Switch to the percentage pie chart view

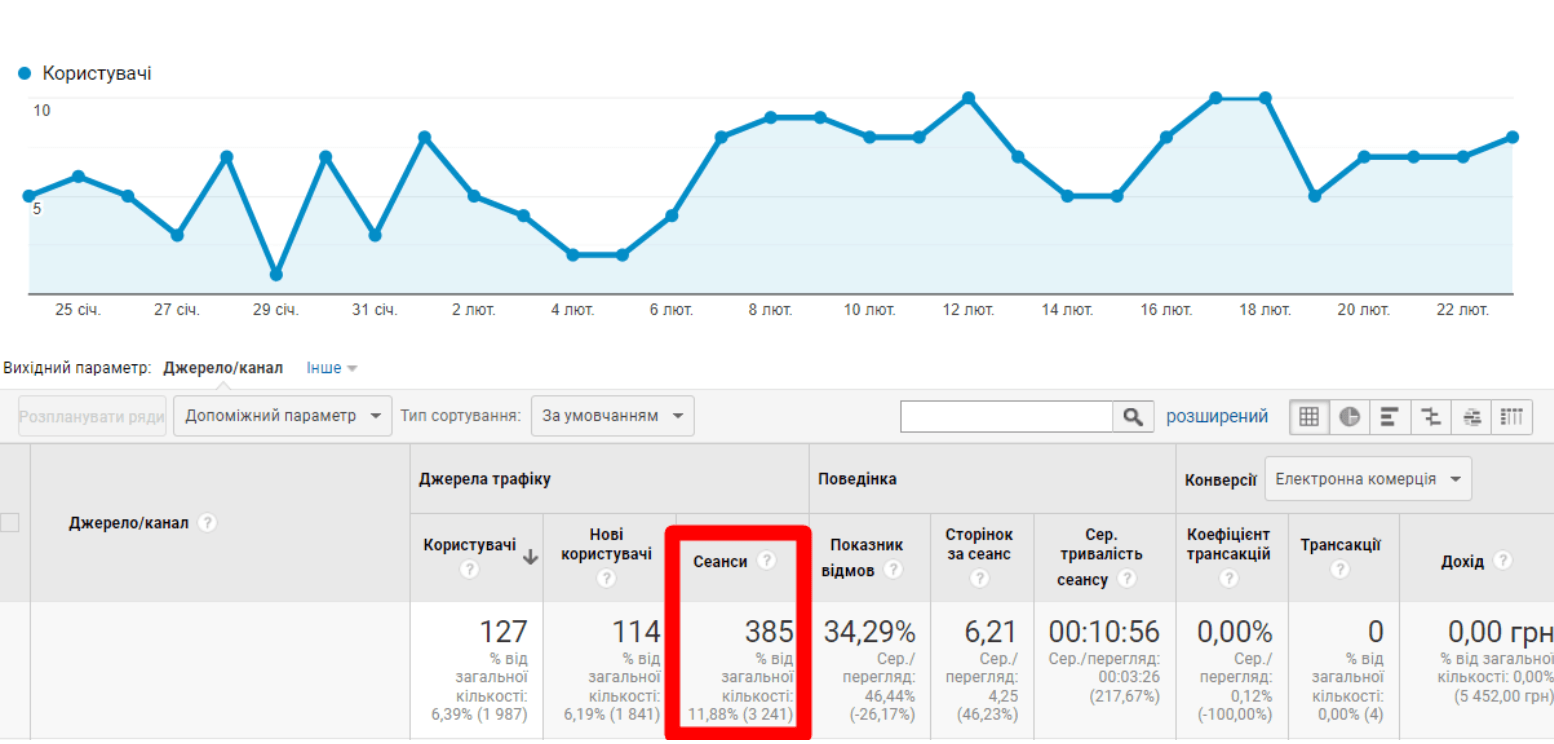(1350, 417)
